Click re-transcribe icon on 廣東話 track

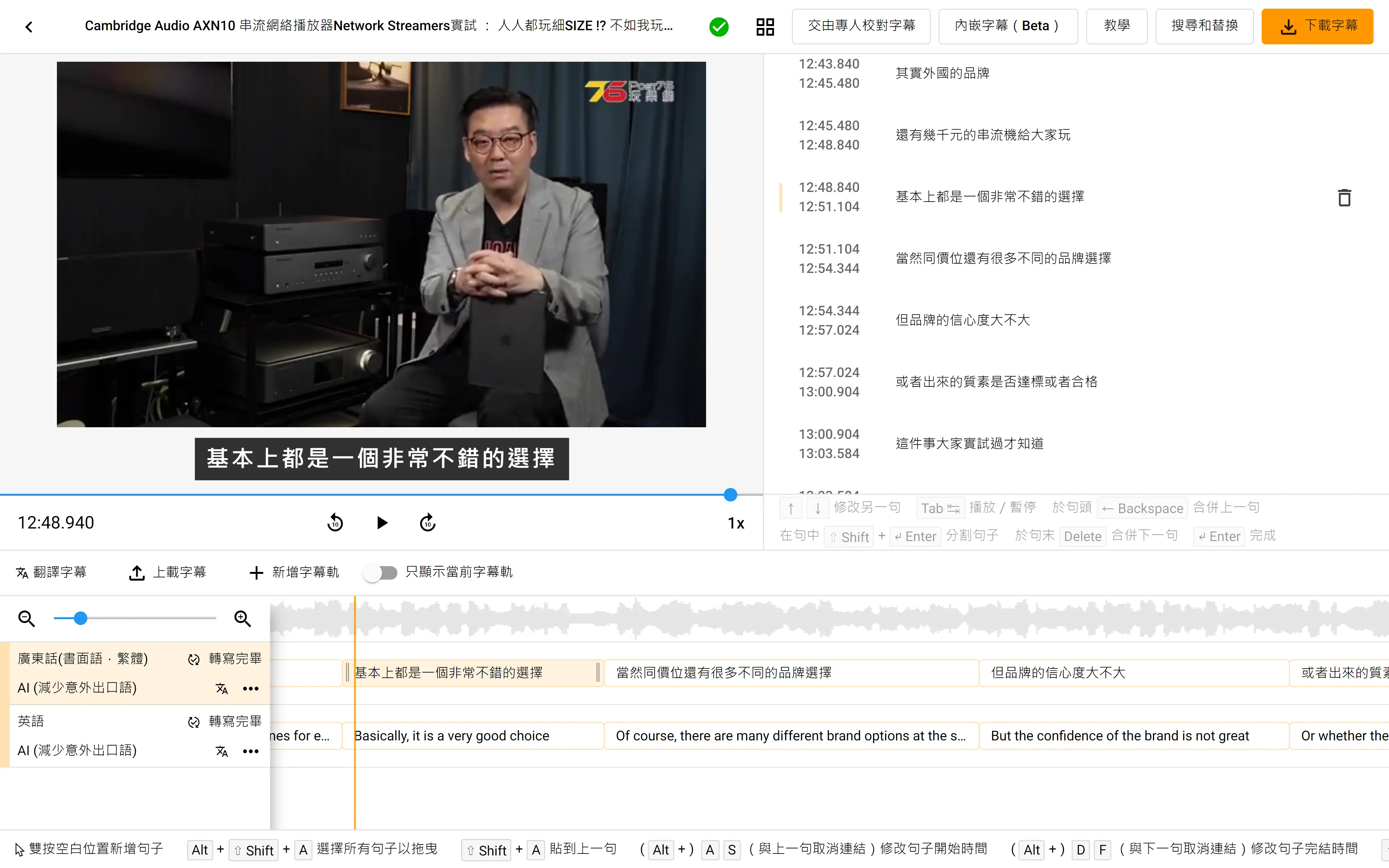tap(194, 659)
